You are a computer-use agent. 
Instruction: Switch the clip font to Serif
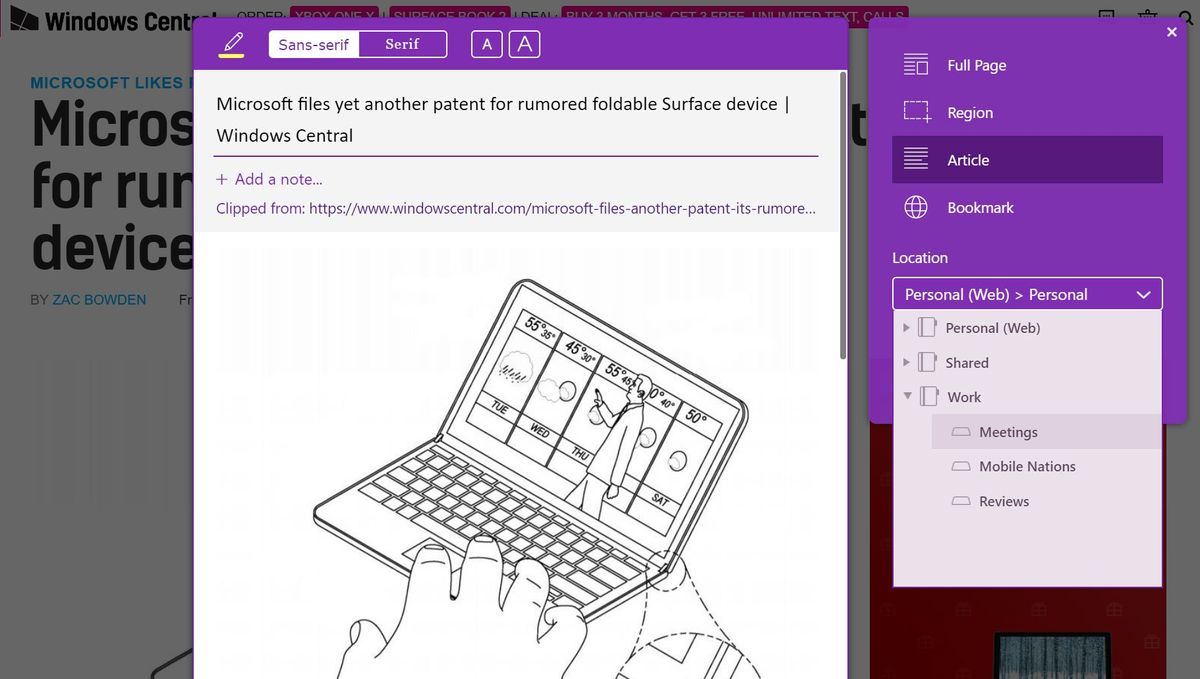tap(401, 44)
